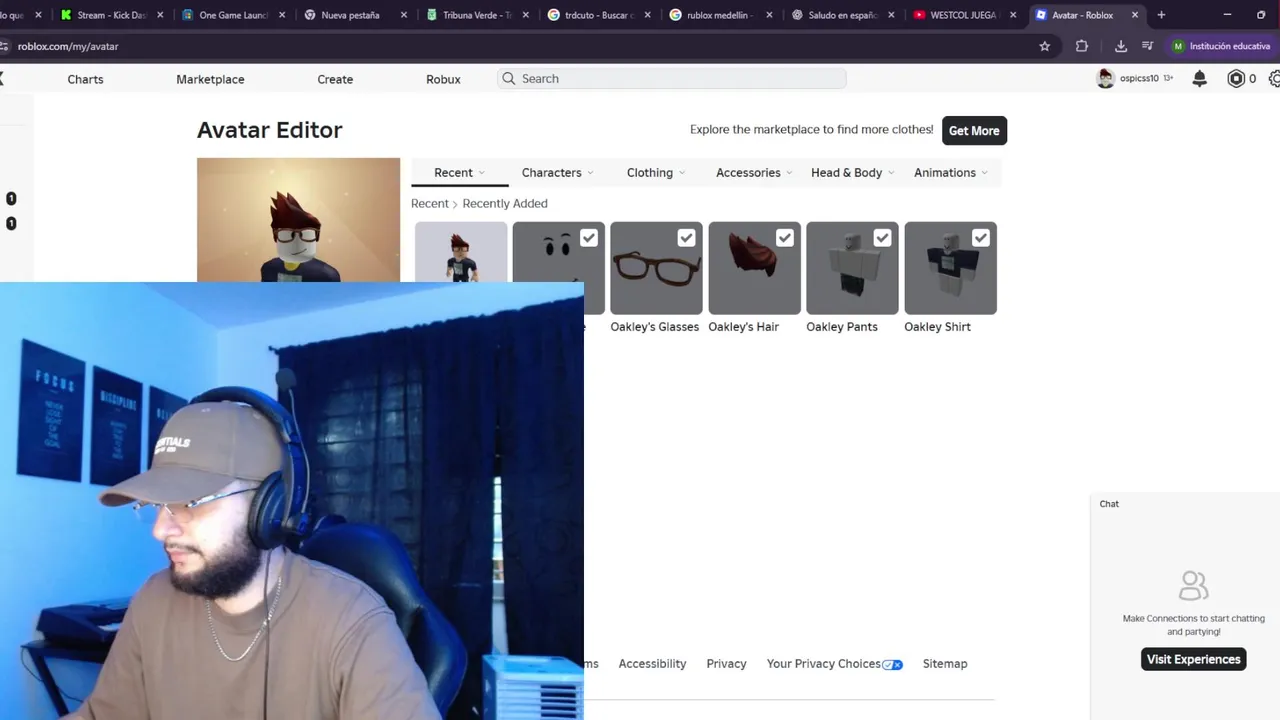The width and height of the screenshot is (1280, 720).
Task: Uncheck the face item checkbox
Action: (589, 238)
